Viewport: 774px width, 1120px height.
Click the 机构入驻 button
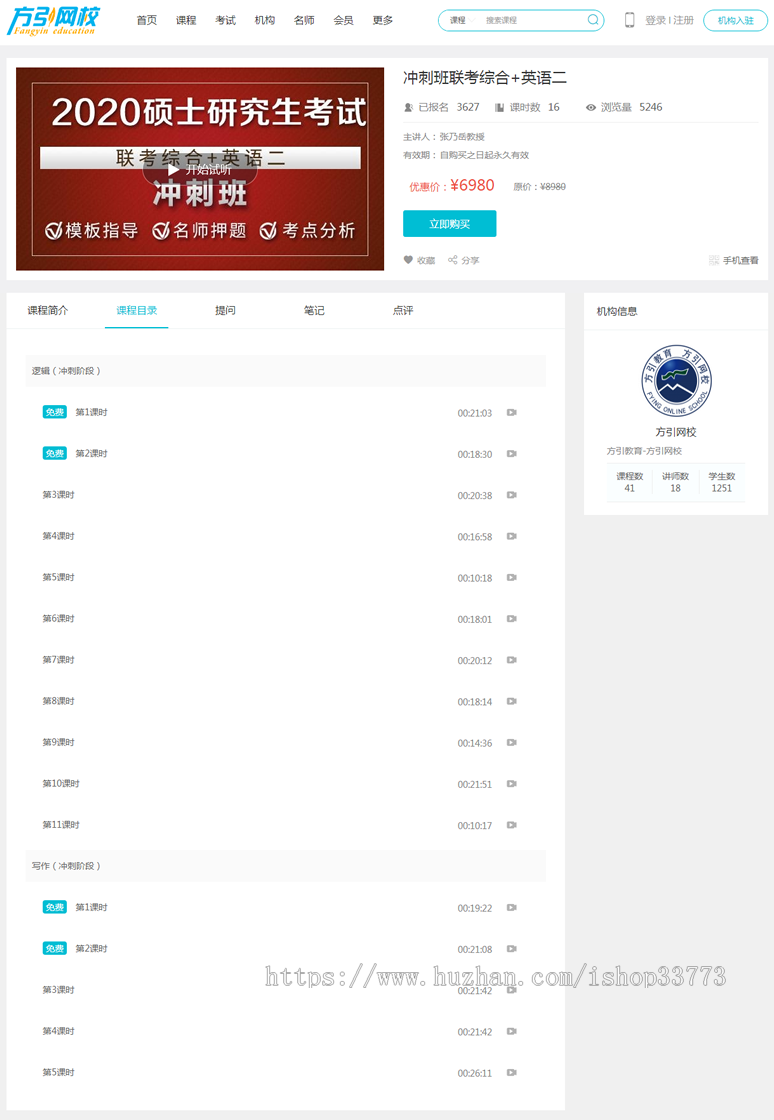[x=735, y=20]
